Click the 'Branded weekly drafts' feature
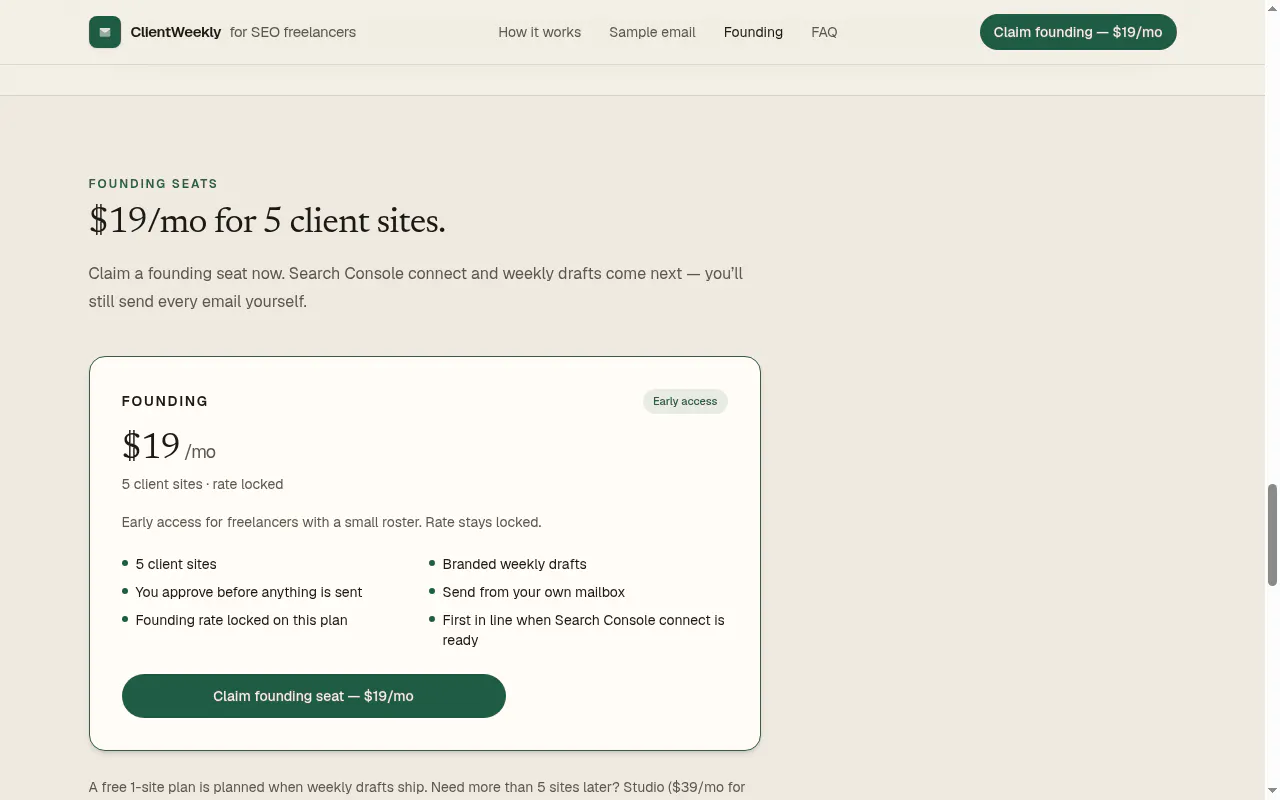 point(515,564)
